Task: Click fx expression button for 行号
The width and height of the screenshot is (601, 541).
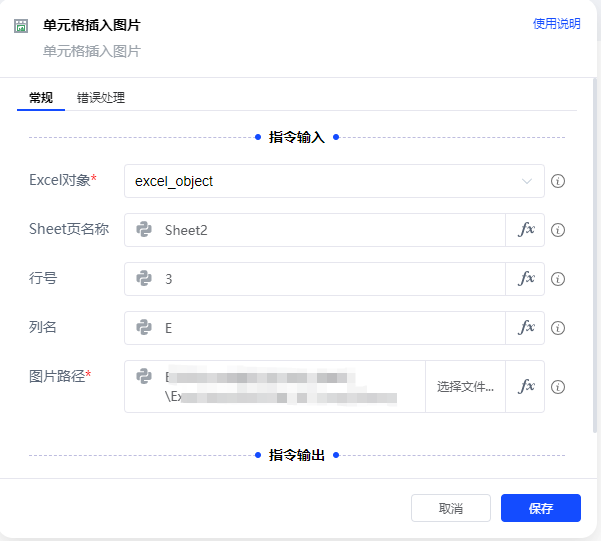Action: point(526,279)
